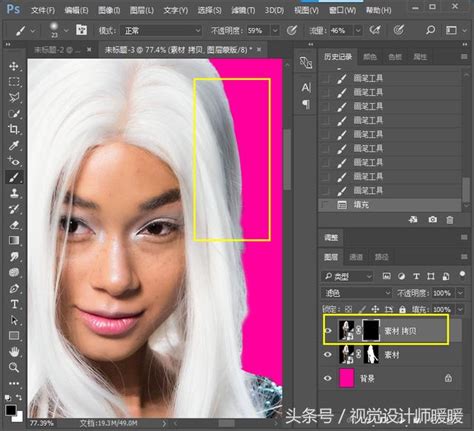
Task: Select the Crop tool
Action: click(x=14, y=129)
